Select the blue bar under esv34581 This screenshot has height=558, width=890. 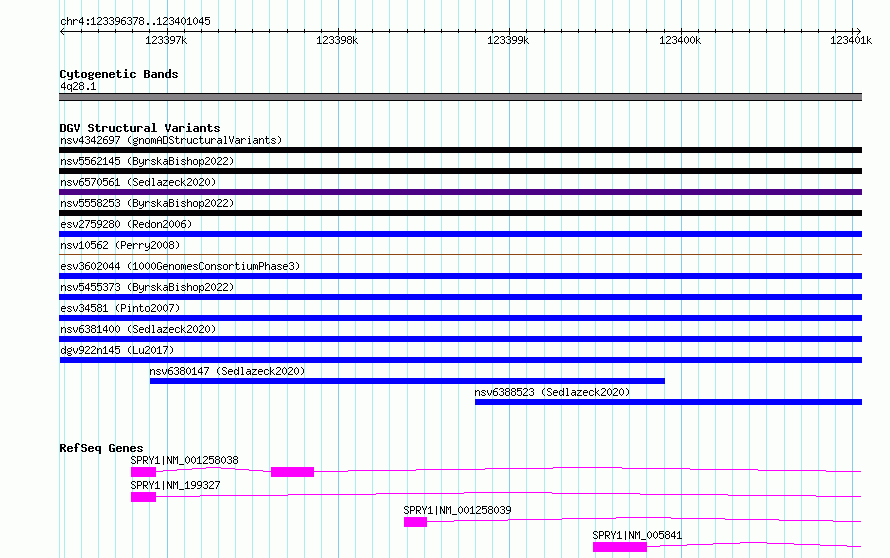[x=460, y=318]
